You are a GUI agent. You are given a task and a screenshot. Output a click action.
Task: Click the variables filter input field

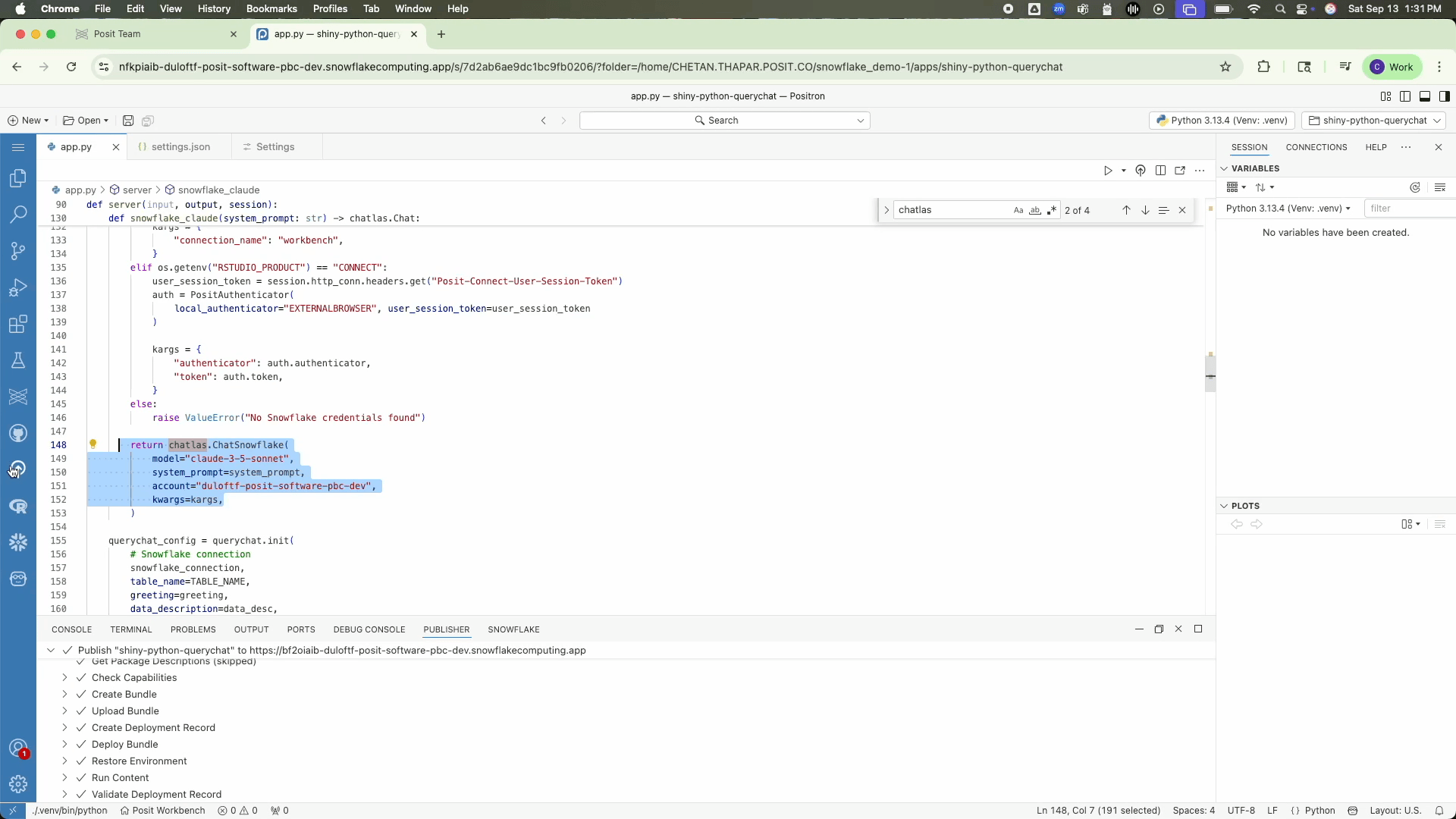click(1407, 209)
